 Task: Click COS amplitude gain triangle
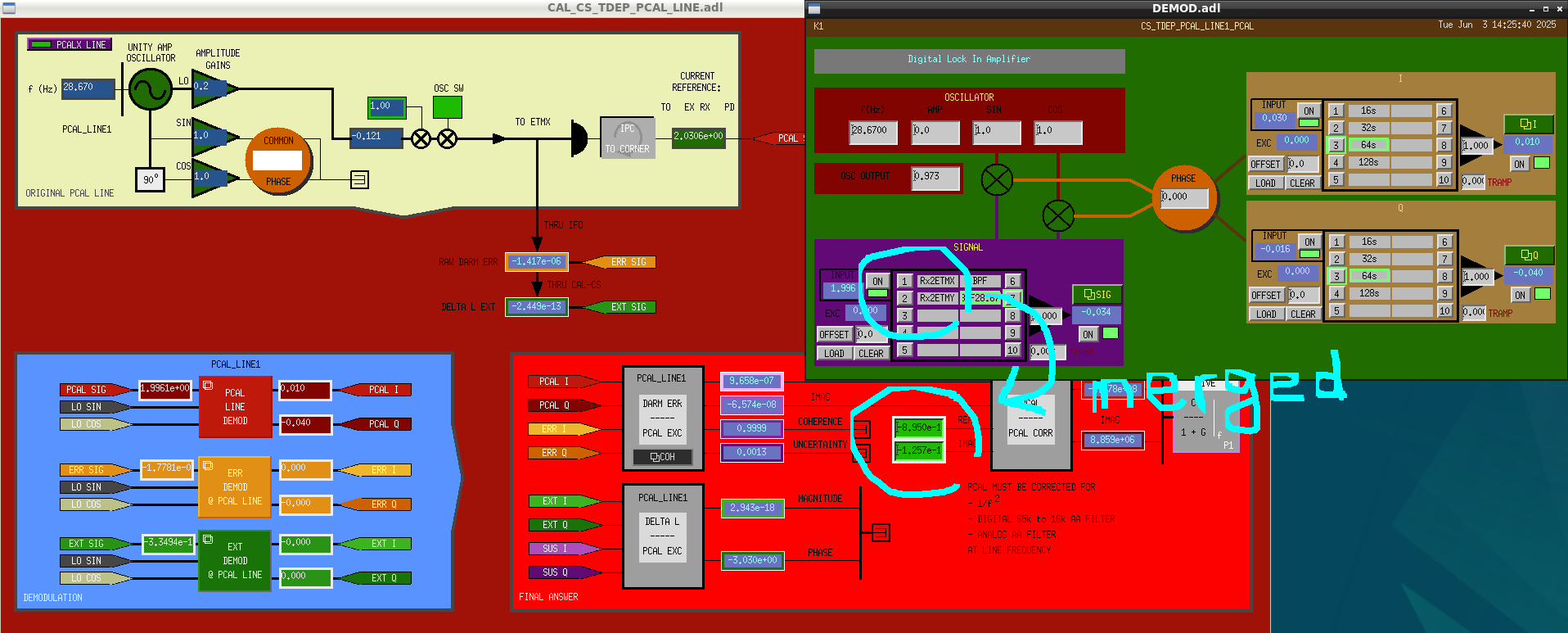click(x=214, y=178)
